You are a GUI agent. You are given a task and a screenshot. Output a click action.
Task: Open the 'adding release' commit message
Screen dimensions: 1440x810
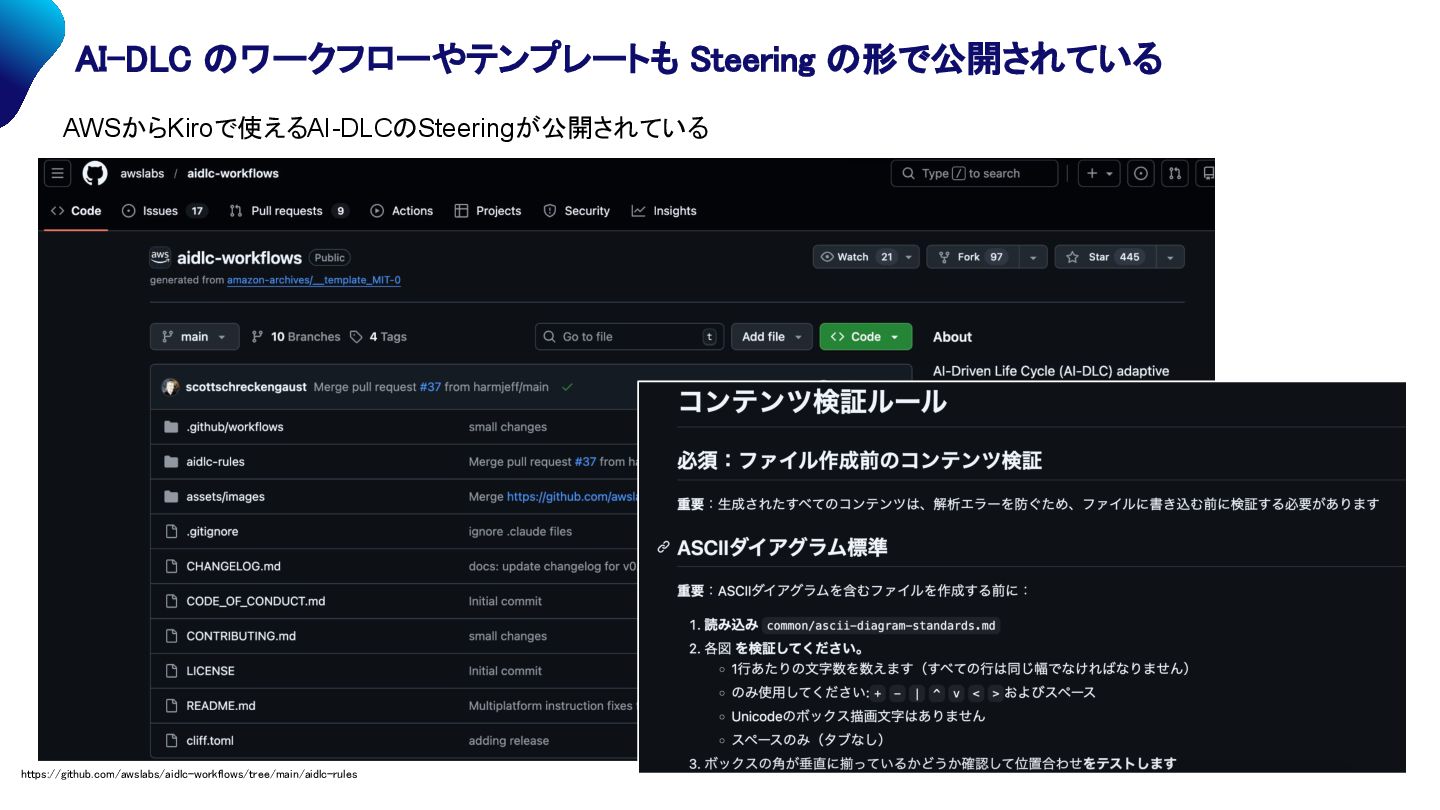[x=508, y=741]
